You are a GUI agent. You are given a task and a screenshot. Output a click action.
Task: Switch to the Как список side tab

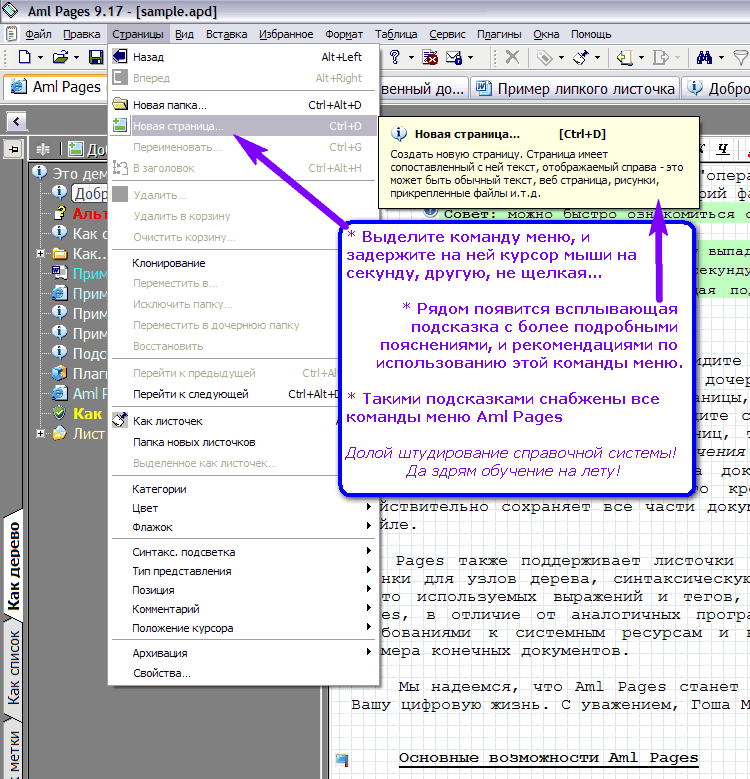(13, 667)
